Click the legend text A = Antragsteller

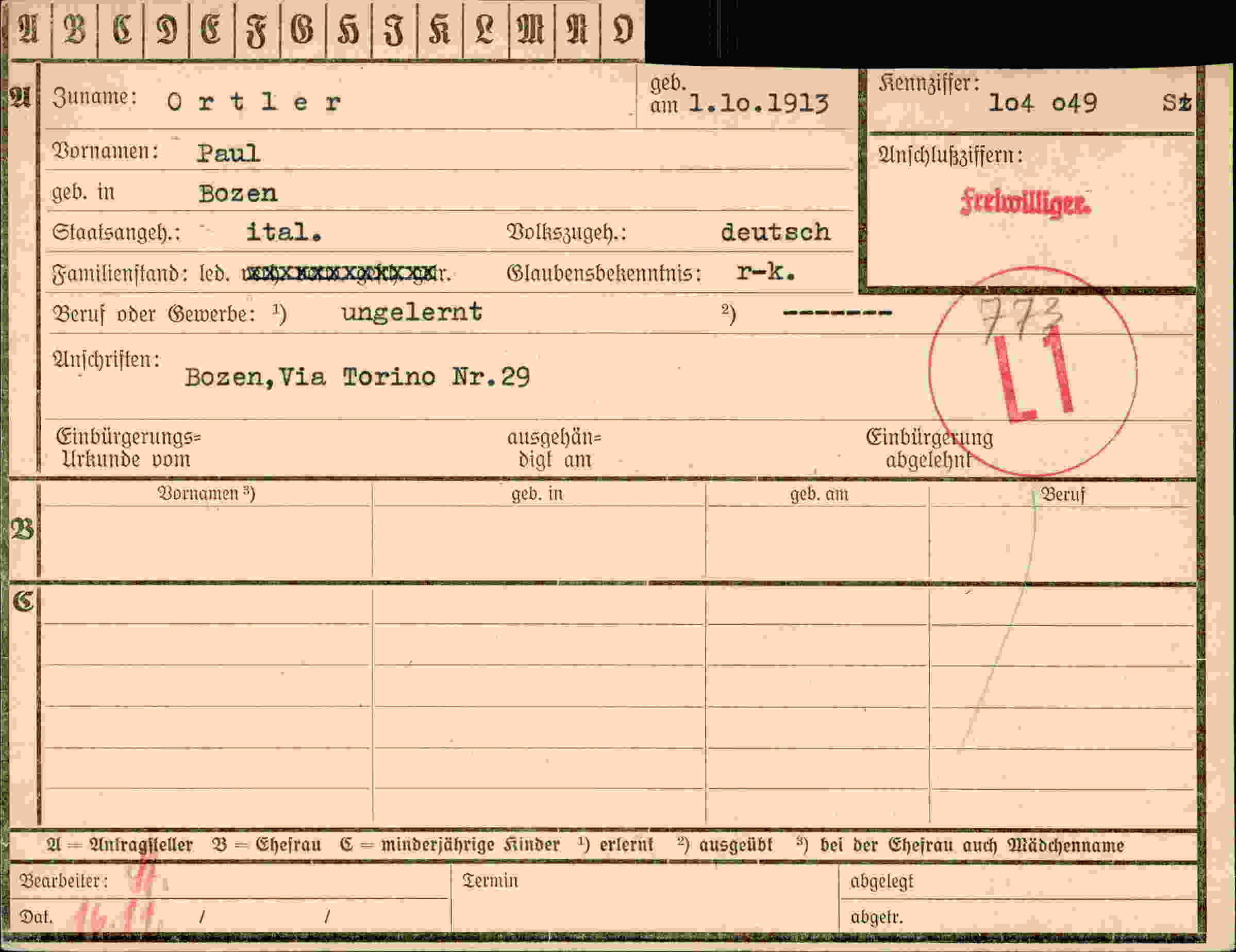pos(120,845)
